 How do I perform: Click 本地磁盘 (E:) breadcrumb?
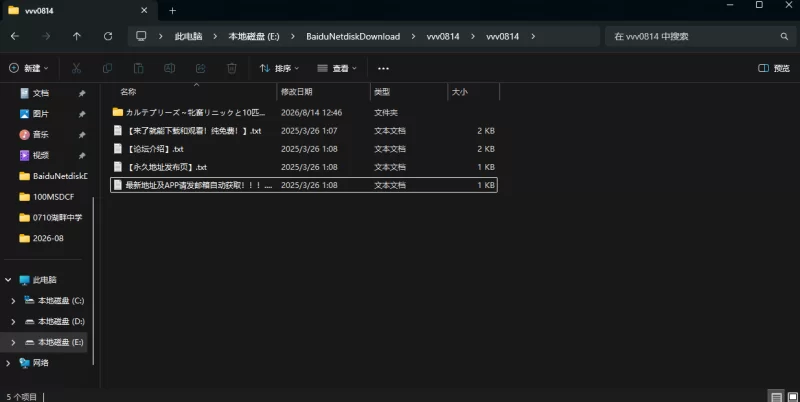[x=254, y=36]
